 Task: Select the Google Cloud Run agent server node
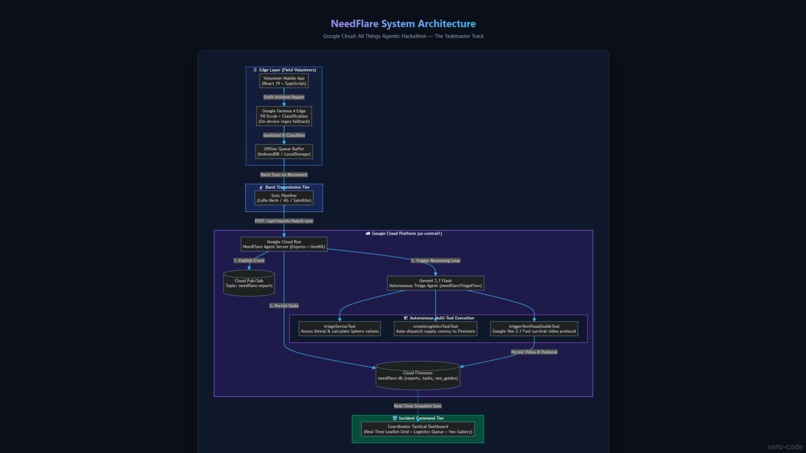click(284, 244)
